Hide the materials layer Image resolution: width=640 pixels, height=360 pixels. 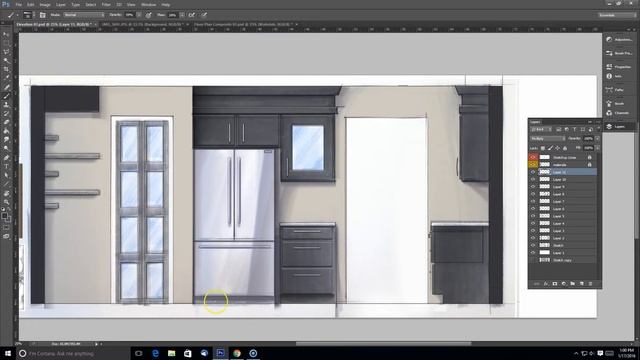533,164
